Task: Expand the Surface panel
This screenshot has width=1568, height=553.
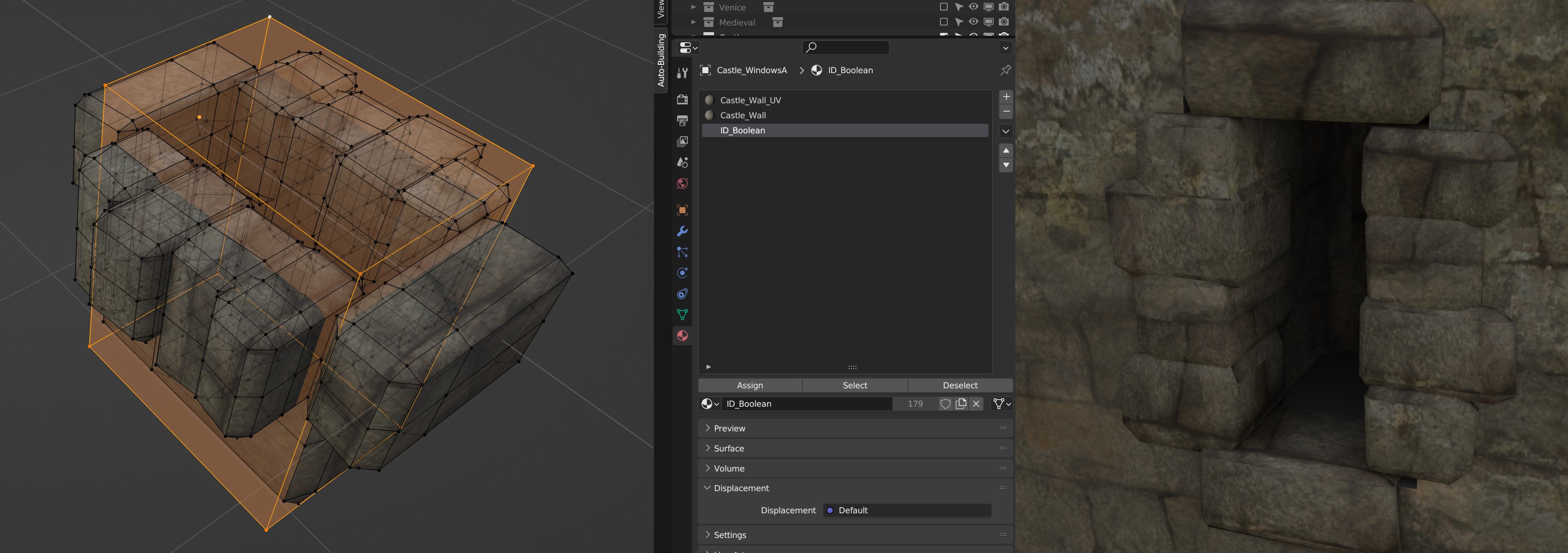Action: 855,449
